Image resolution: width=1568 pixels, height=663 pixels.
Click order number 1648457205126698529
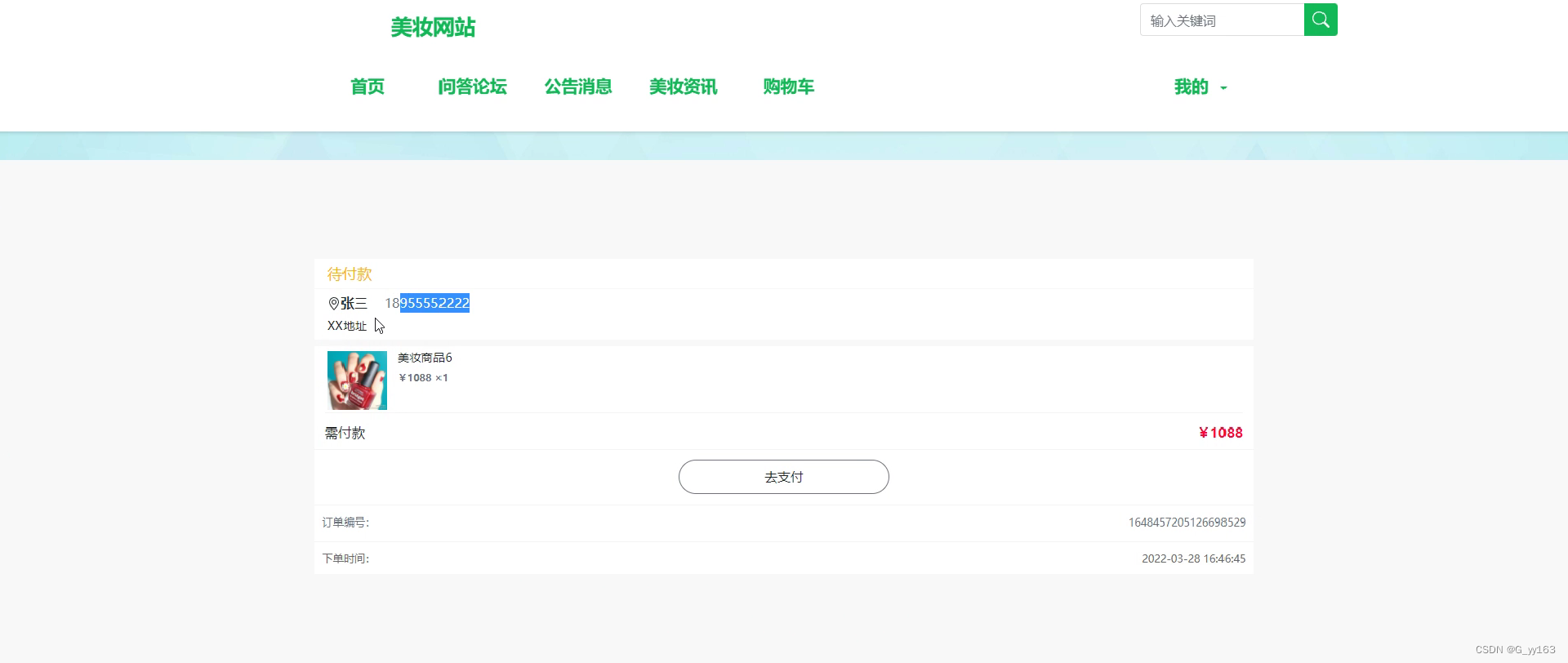1187,523
